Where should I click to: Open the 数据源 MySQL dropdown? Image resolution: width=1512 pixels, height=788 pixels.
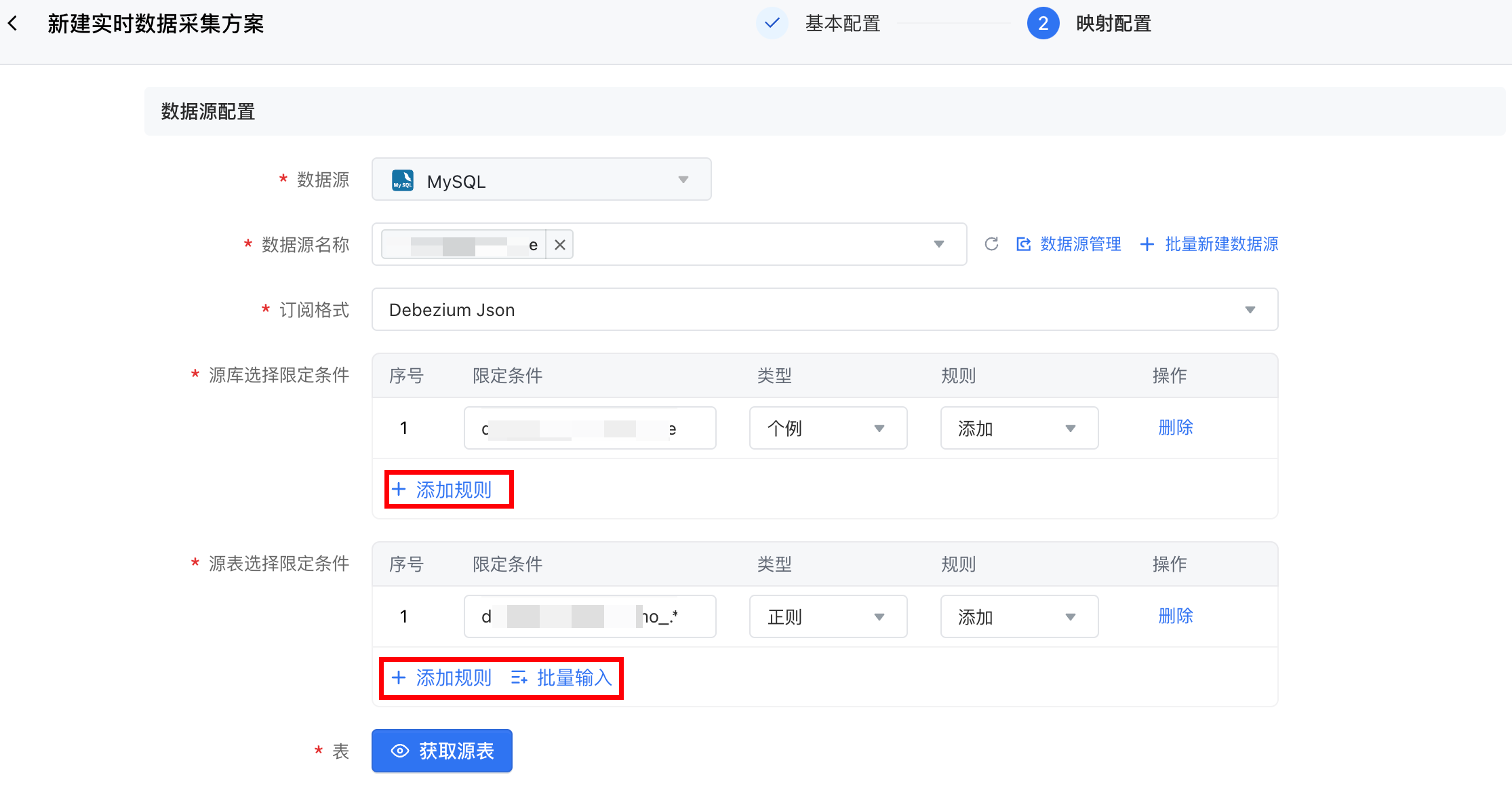click(541, 180)
